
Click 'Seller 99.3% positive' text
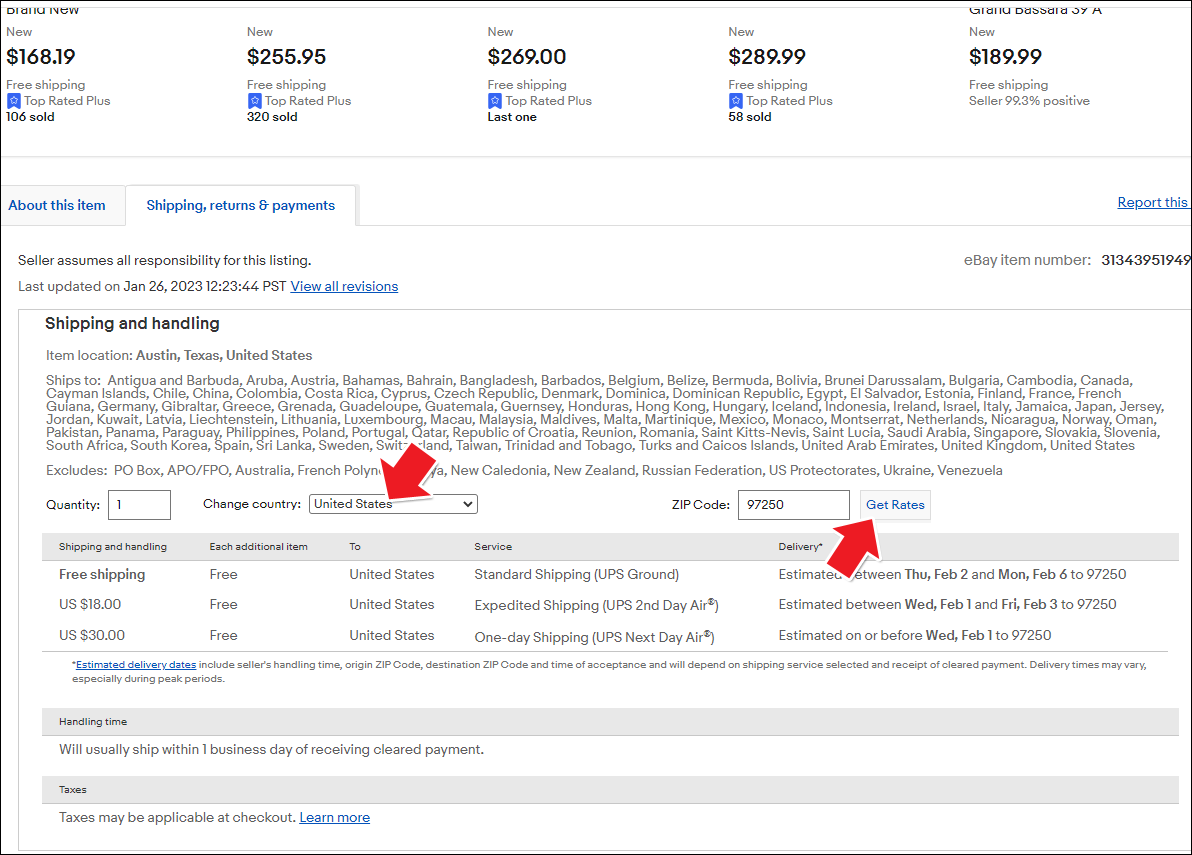(x=1029, y=101)
